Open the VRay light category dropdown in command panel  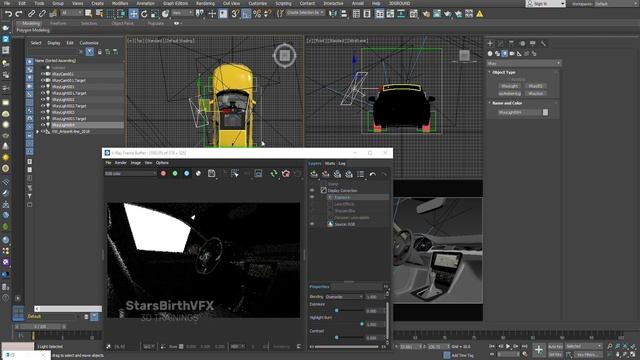pyautogui.click(x=524, y=63)
